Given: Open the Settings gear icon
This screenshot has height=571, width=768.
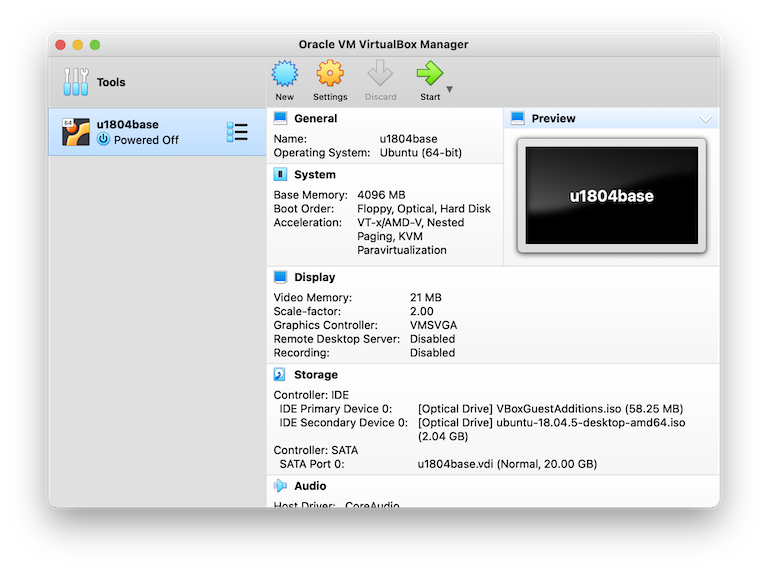Looking at the screenshot, I should (330, 73).
